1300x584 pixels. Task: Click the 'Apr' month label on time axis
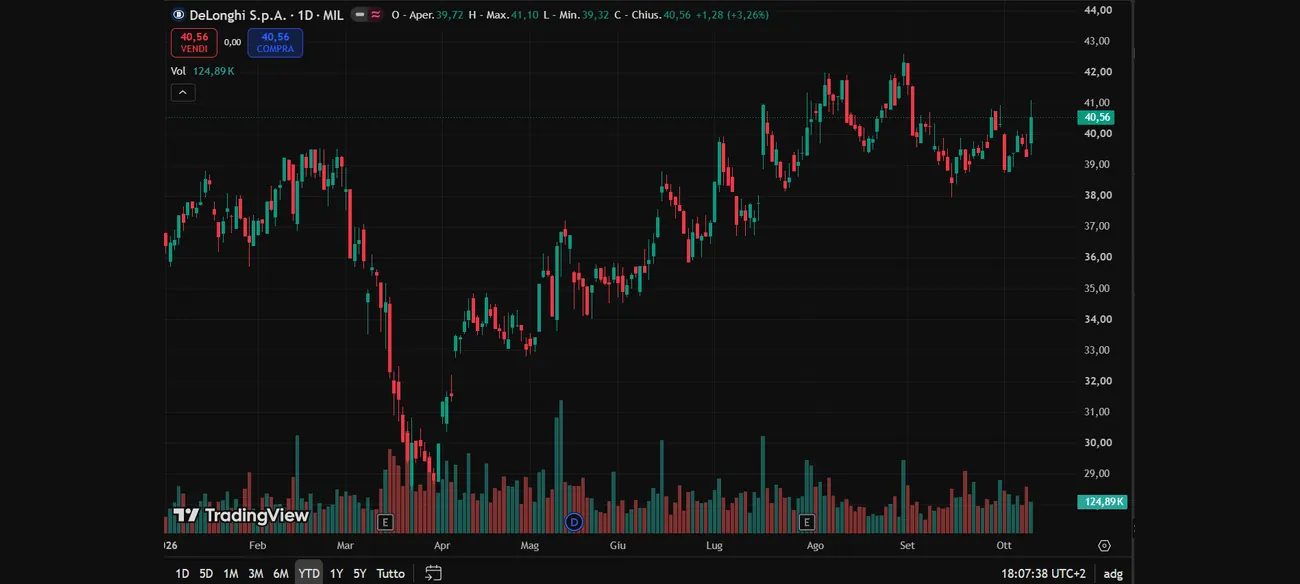(442, 545)
